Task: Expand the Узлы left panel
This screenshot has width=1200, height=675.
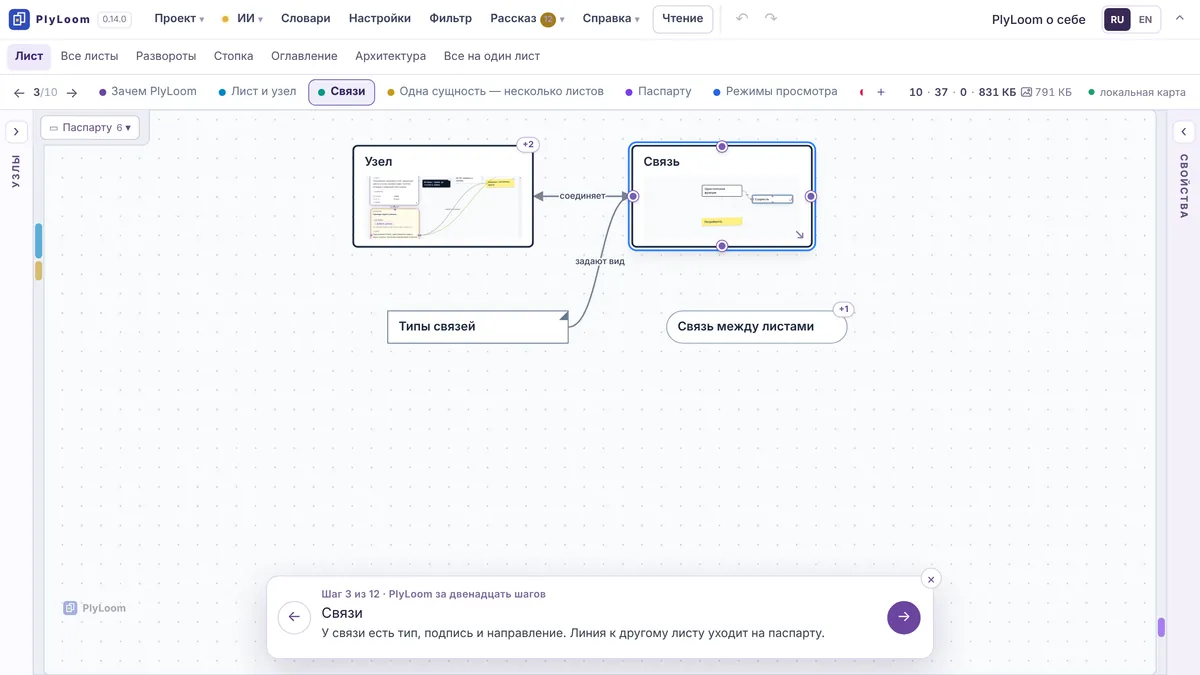Action: (16, 132)
